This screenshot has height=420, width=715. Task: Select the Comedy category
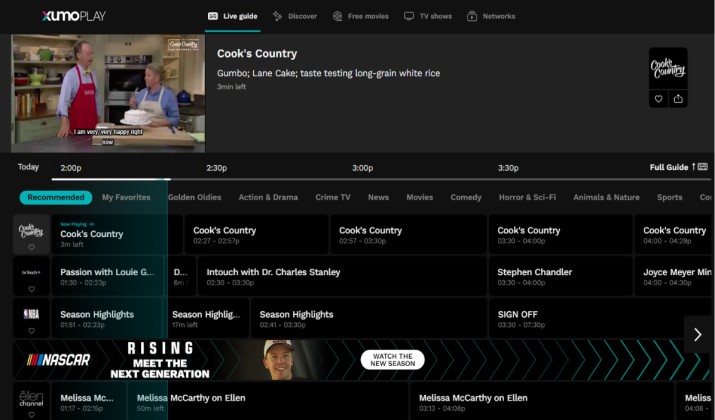(466, 197)
